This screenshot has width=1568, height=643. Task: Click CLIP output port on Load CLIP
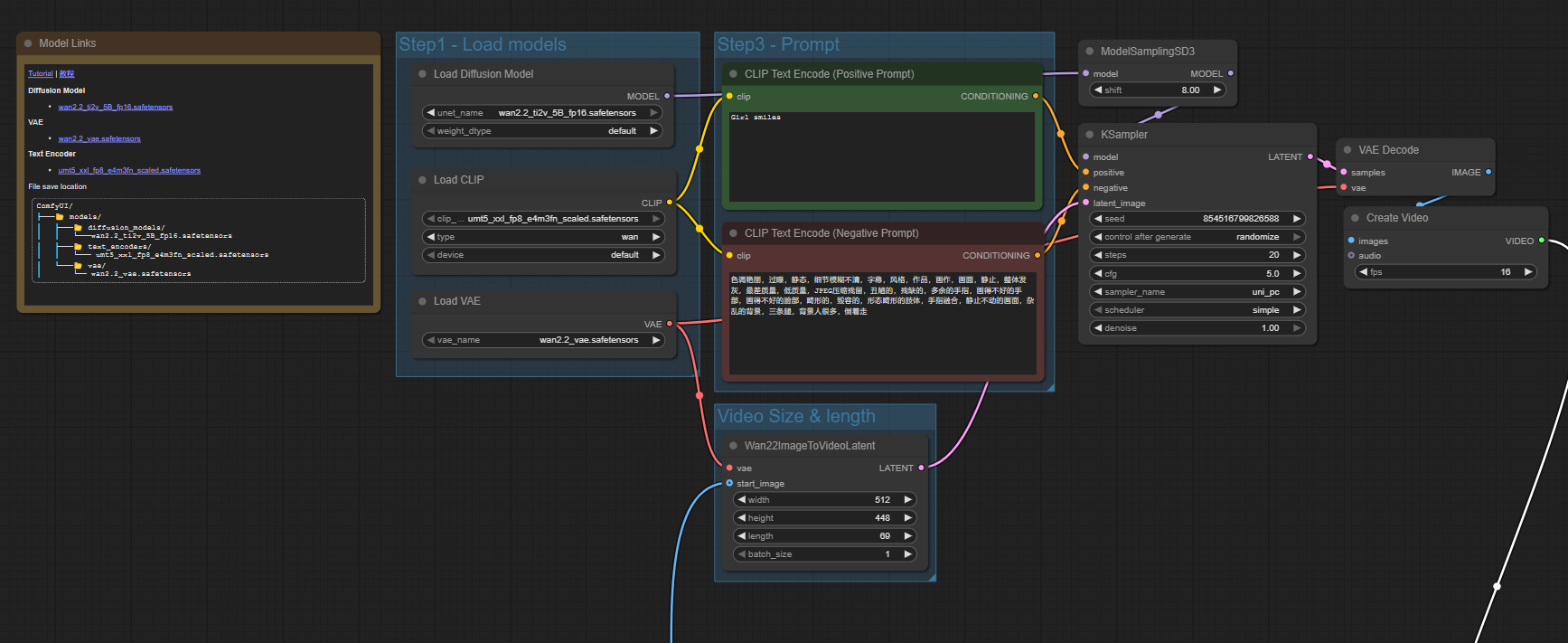[x=669, y=203]
